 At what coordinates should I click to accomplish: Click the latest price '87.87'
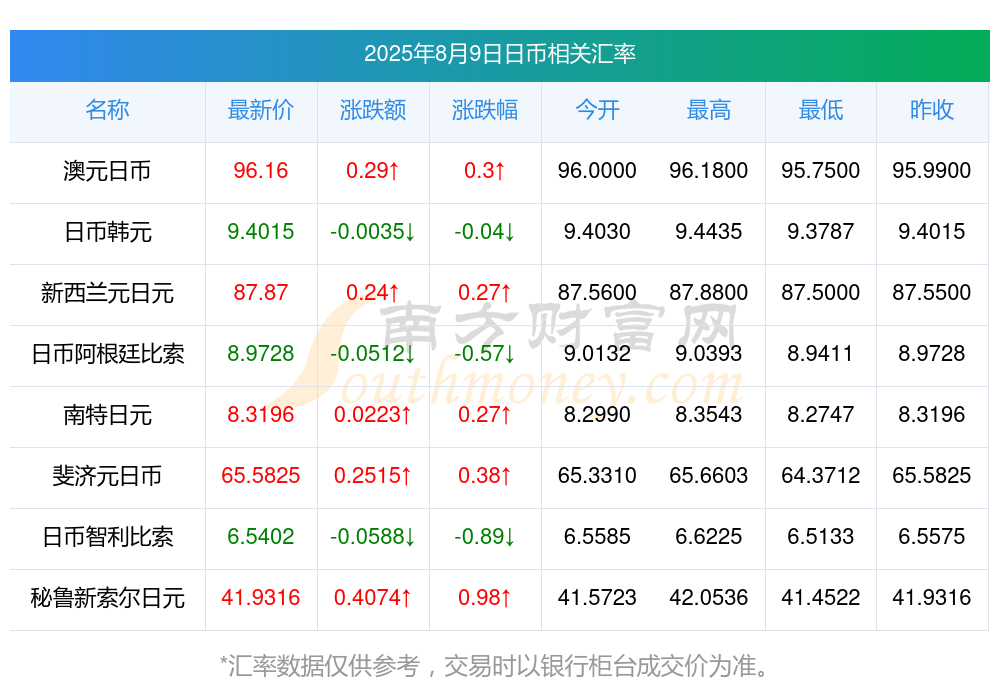click(260, 292)
